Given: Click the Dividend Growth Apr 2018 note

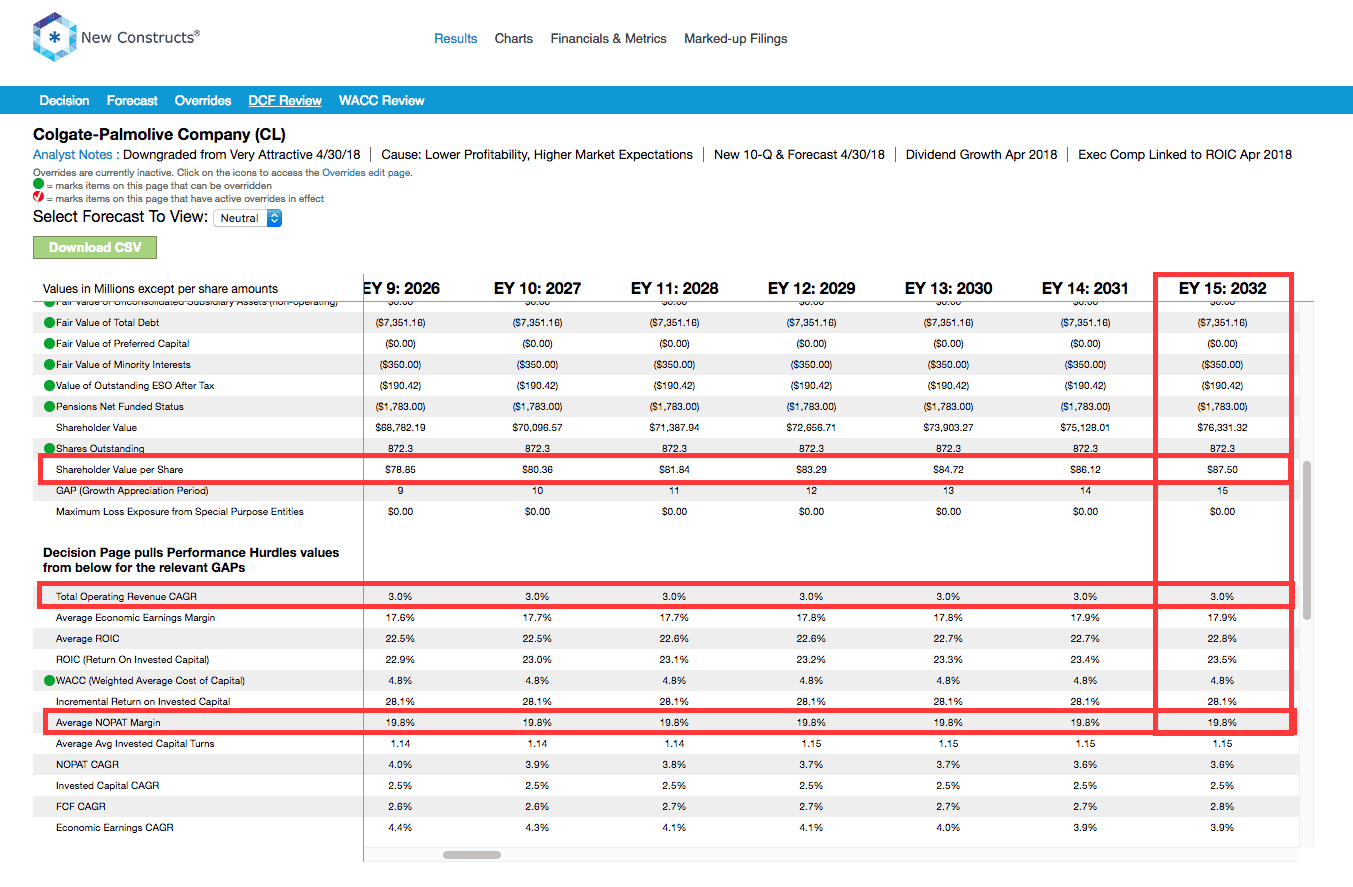Looking at the screenshot, I should (x=981, y=155).
